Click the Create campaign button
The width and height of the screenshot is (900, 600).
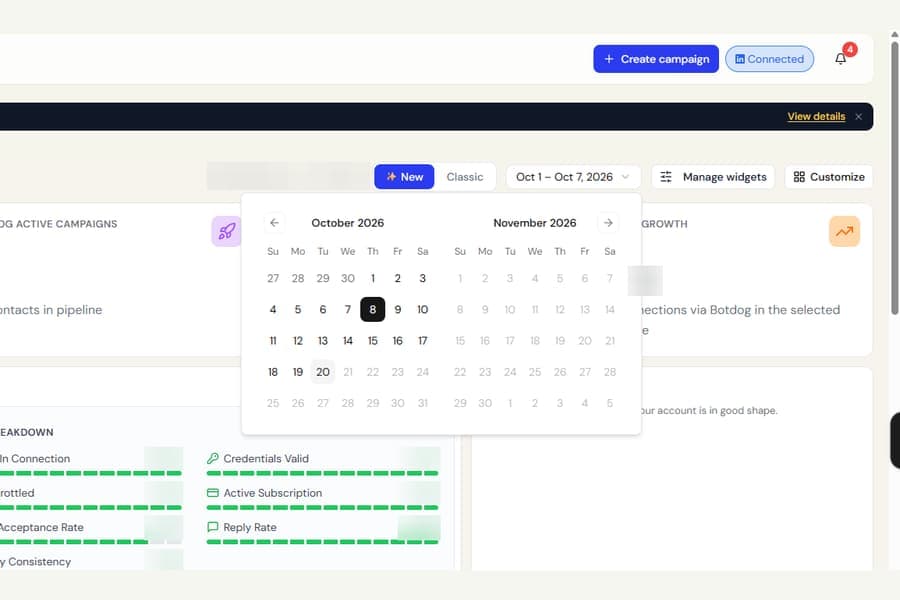(x=655, y=59)
